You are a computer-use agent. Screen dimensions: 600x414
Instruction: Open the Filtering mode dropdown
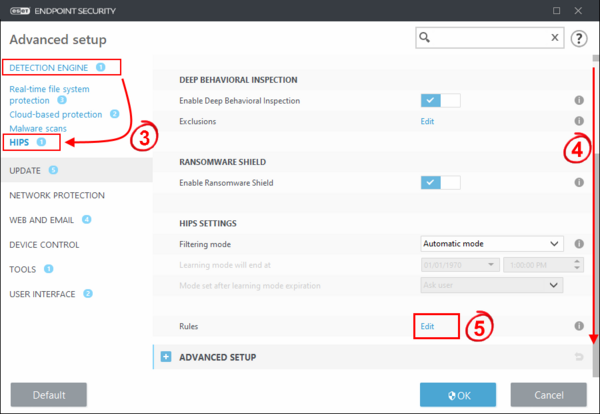(x=492, y=243)
